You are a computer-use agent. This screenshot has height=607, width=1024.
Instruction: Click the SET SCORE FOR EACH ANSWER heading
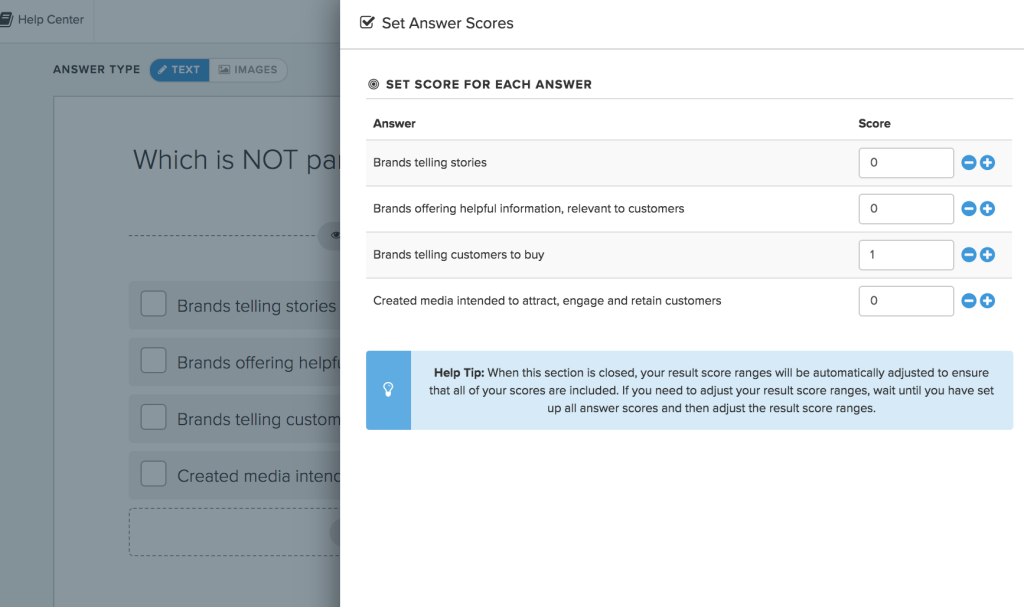tap(488, 84)
